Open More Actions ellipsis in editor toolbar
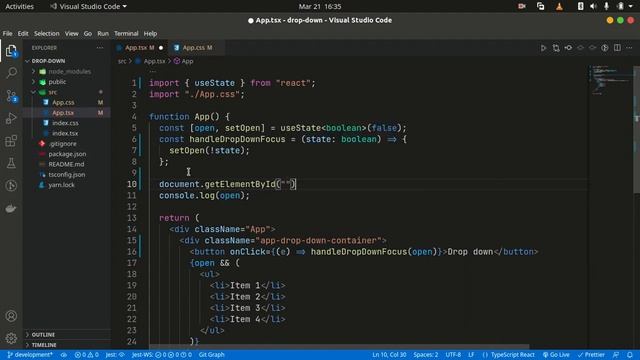 [629, 48]
